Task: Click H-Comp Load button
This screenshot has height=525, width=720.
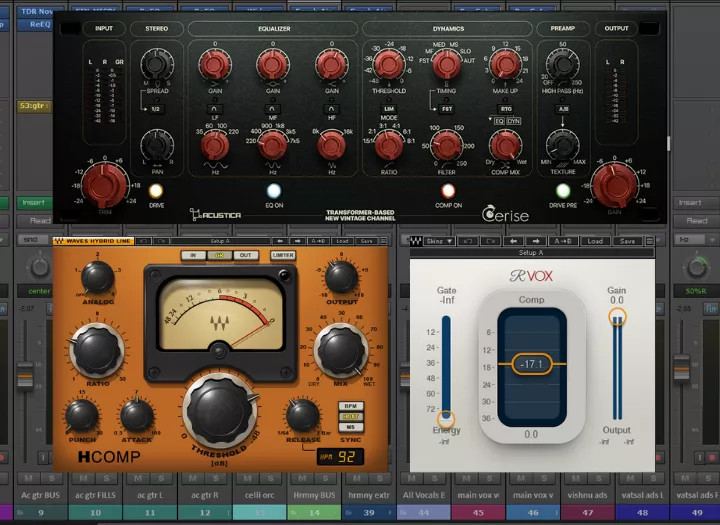Action: click(342, 241)
